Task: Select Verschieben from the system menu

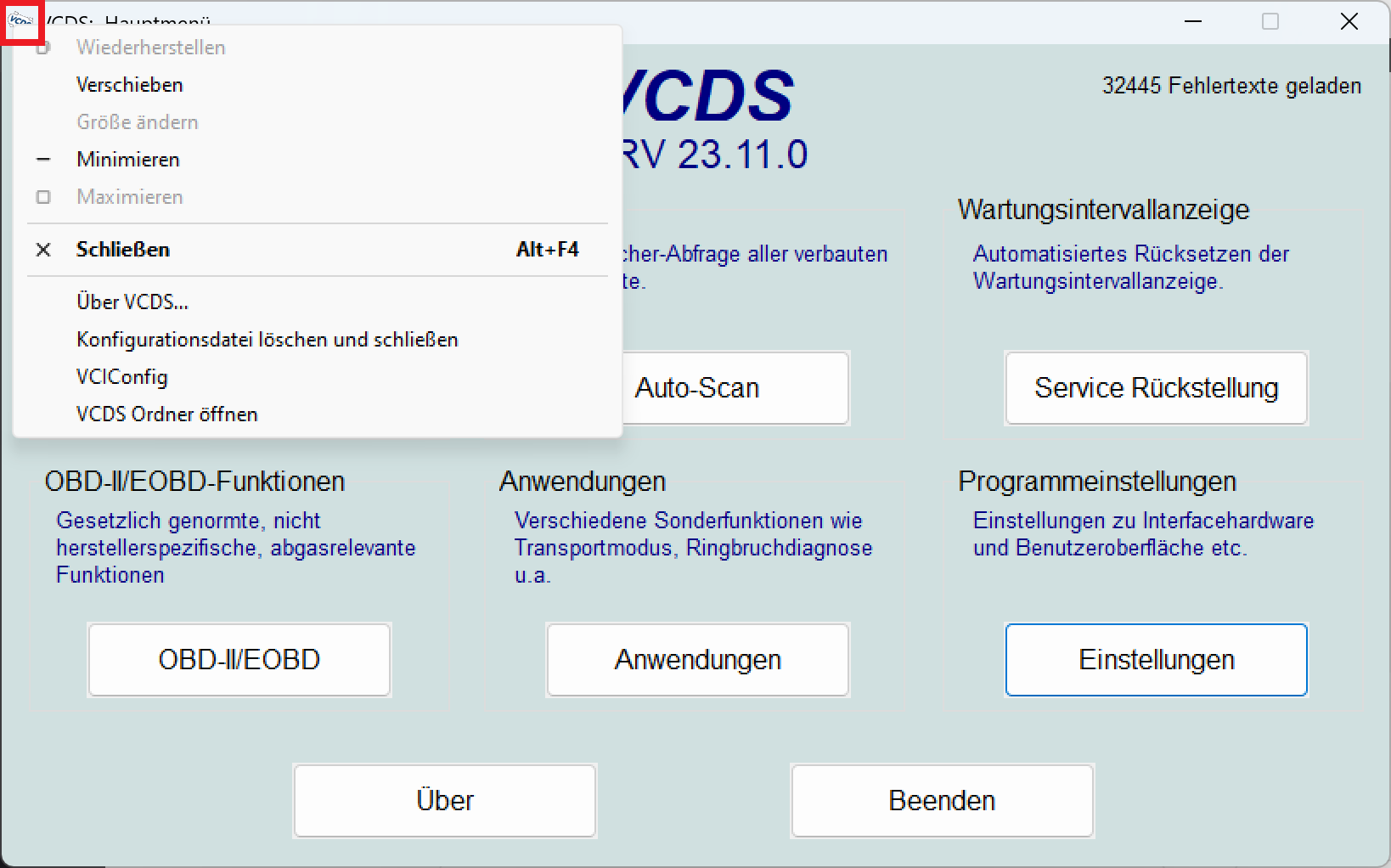Action: 318,85
